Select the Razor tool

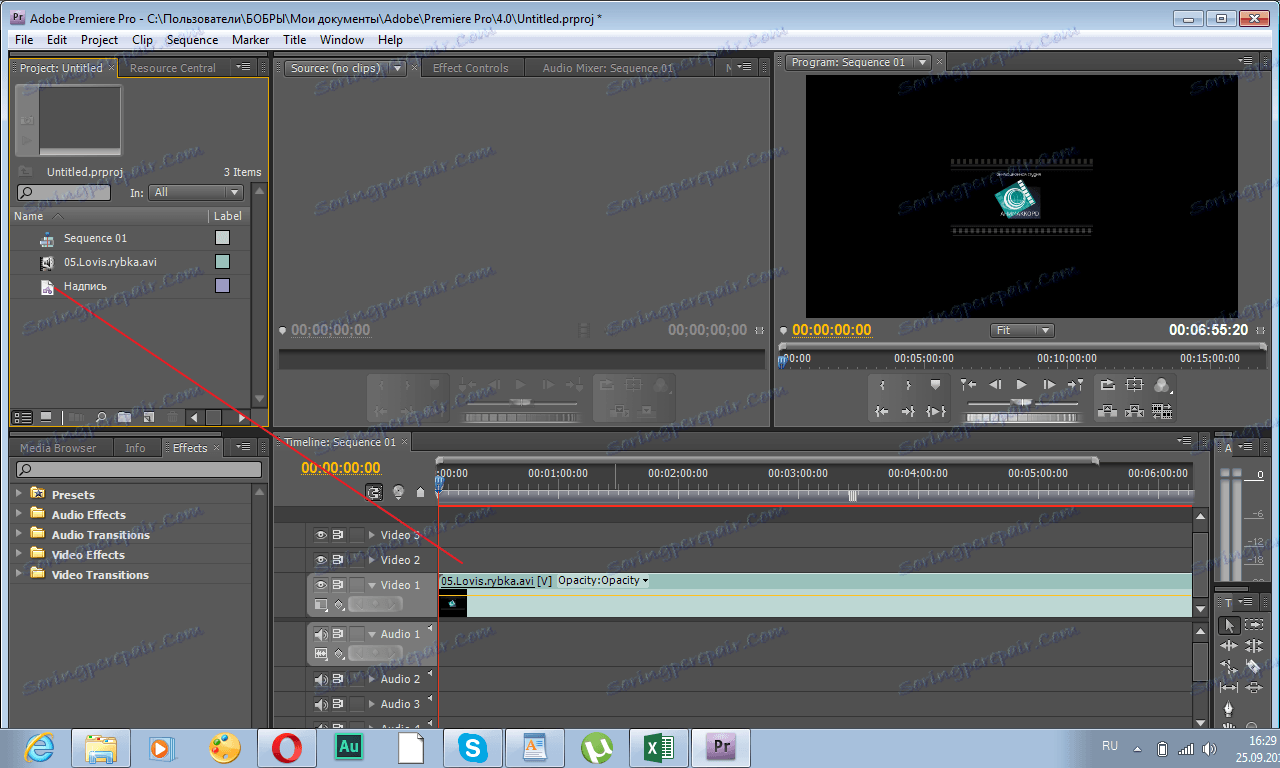tap(1254, 666)
